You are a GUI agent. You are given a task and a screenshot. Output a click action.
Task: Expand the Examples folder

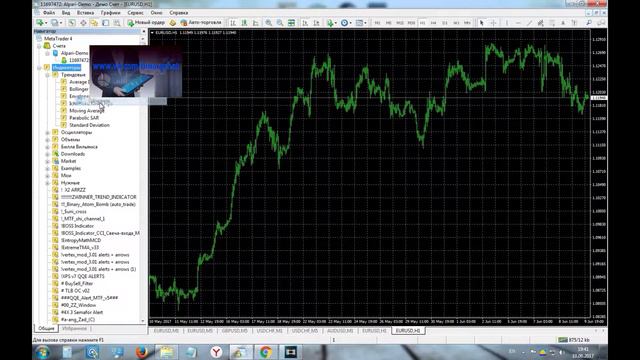click(47, 169)
